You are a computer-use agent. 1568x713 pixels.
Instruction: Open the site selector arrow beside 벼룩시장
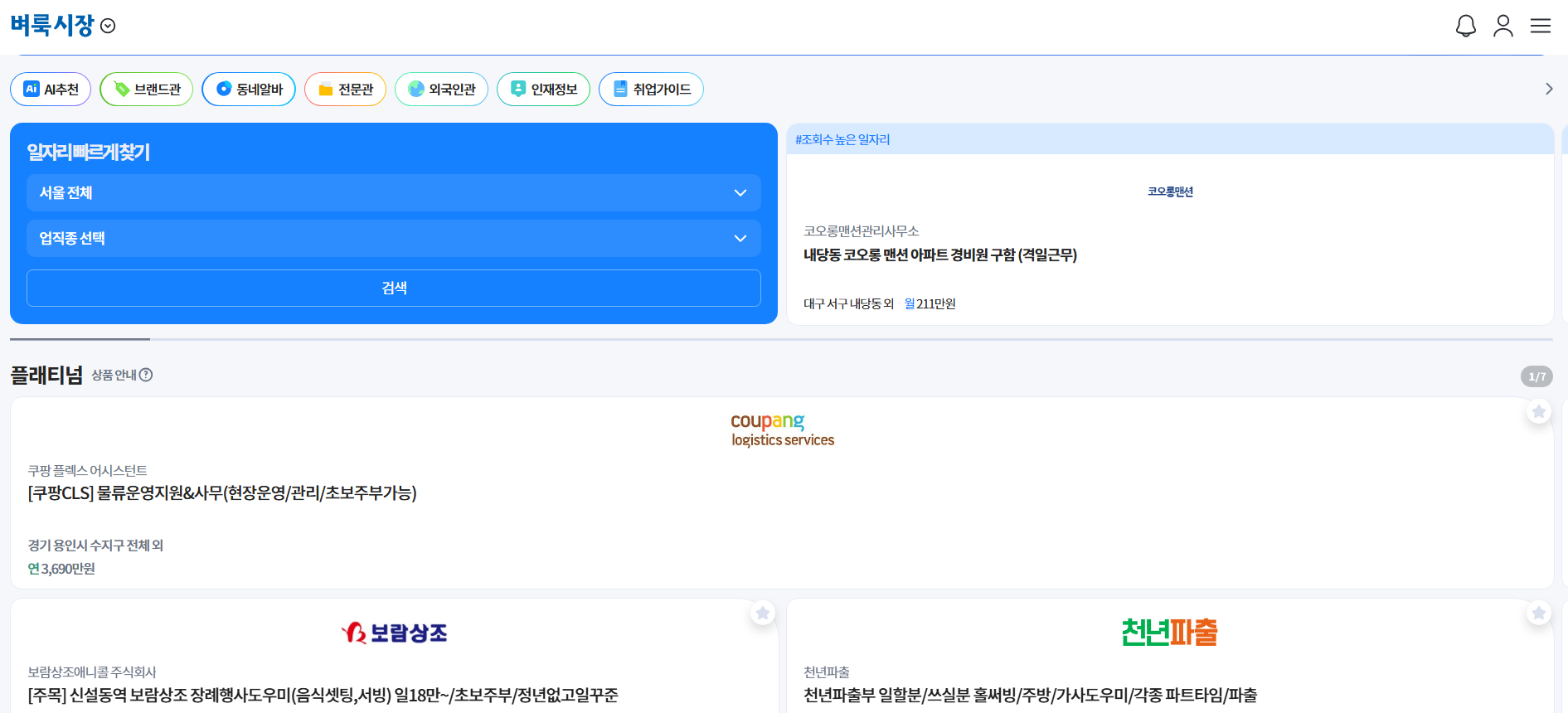point(108,27)
